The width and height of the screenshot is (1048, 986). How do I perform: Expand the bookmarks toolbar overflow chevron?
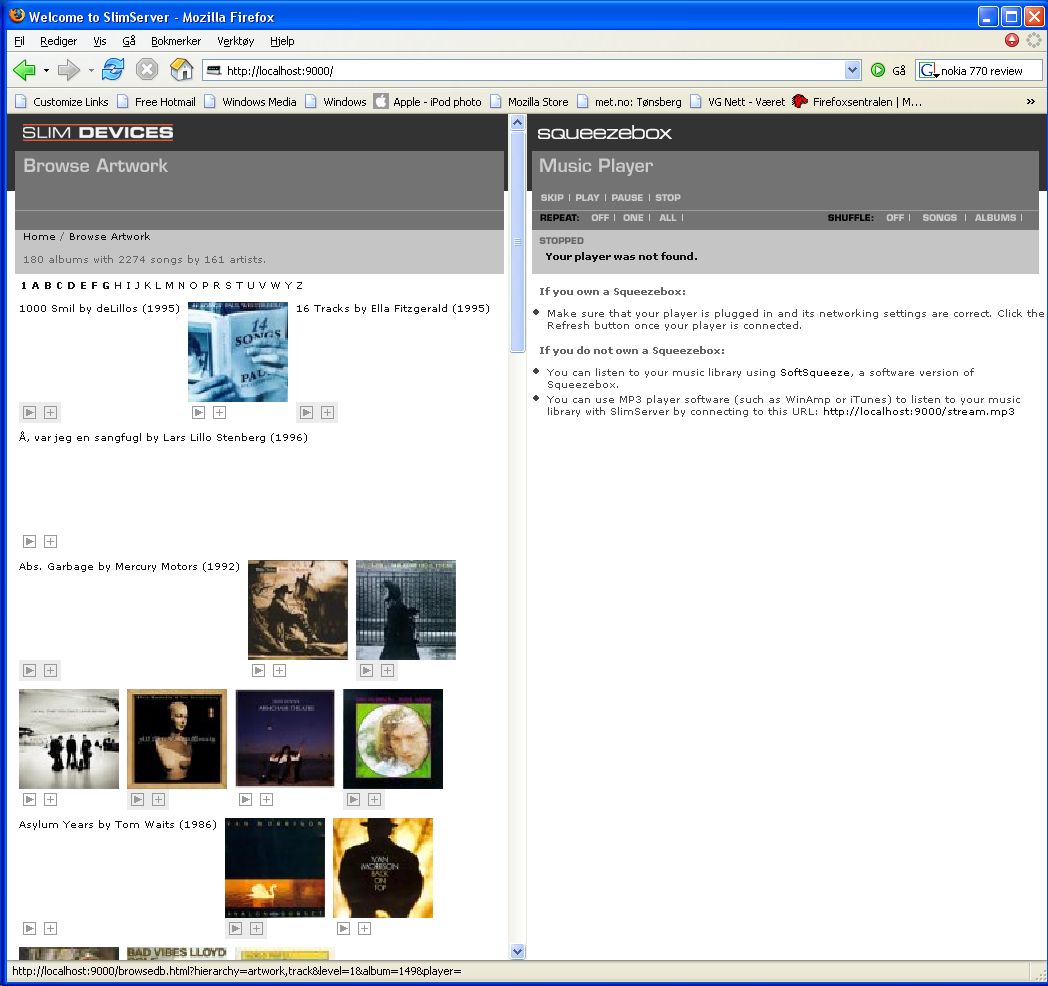coord(1031,102)
